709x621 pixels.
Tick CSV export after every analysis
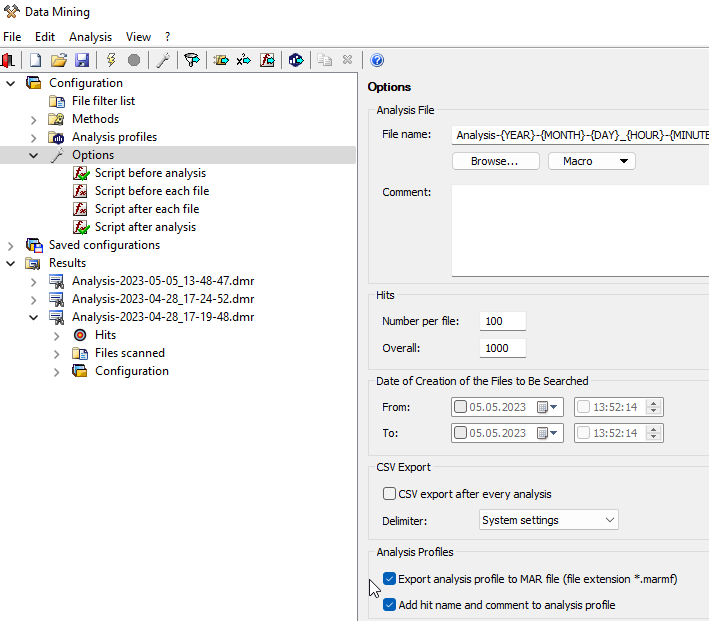click(x=389, y=493)
